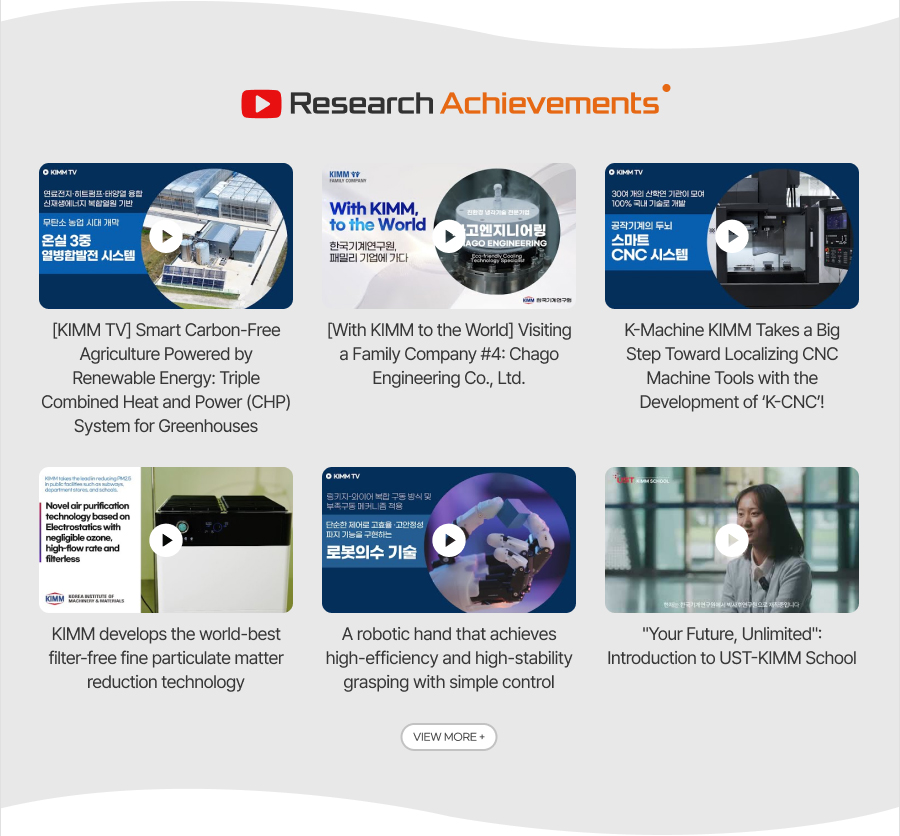Click the KIMM TV logo on greenhouse thumbnail
Image resolution: width=900 pixels, height=836 pixels.
click(60, 172)
